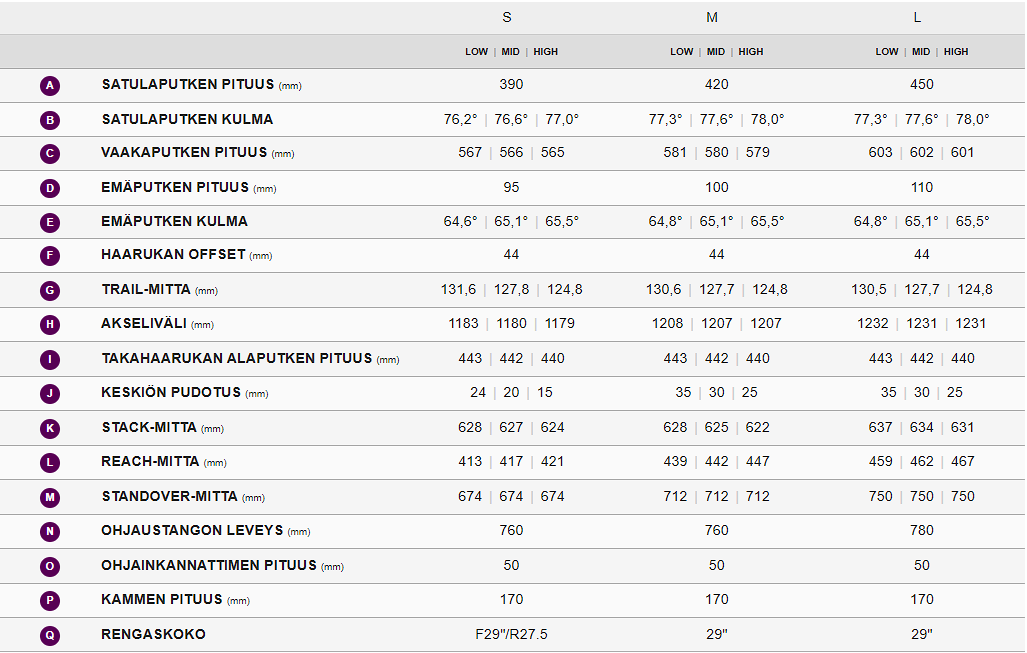Click LOW setting under size S
Screen dimensions: 1027x653
477,52
